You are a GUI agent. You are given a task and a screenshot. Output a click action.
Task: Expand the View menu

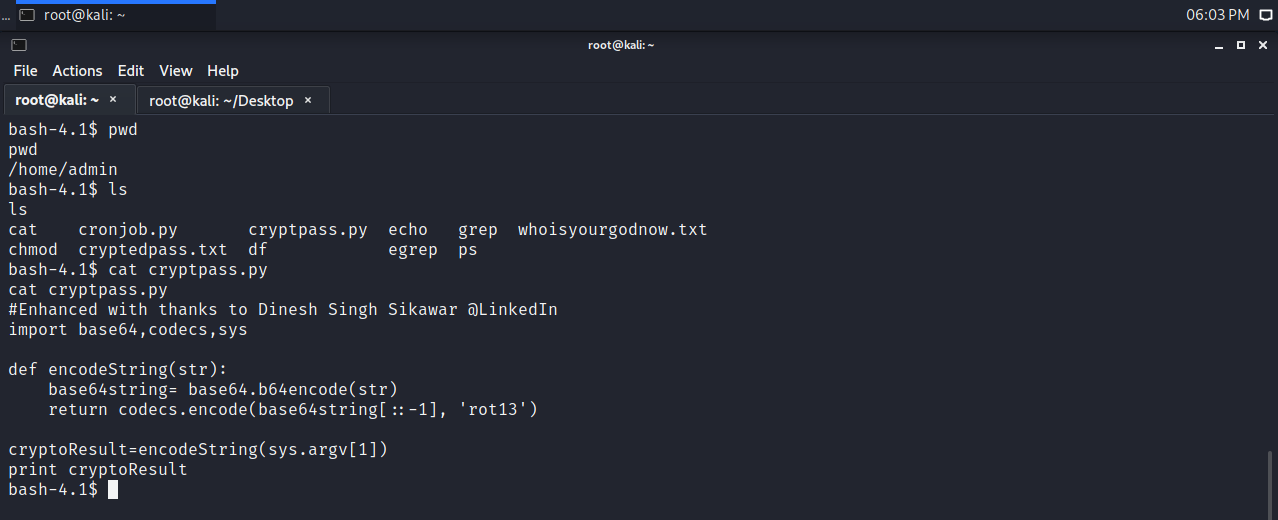click(x=176, y=71)
